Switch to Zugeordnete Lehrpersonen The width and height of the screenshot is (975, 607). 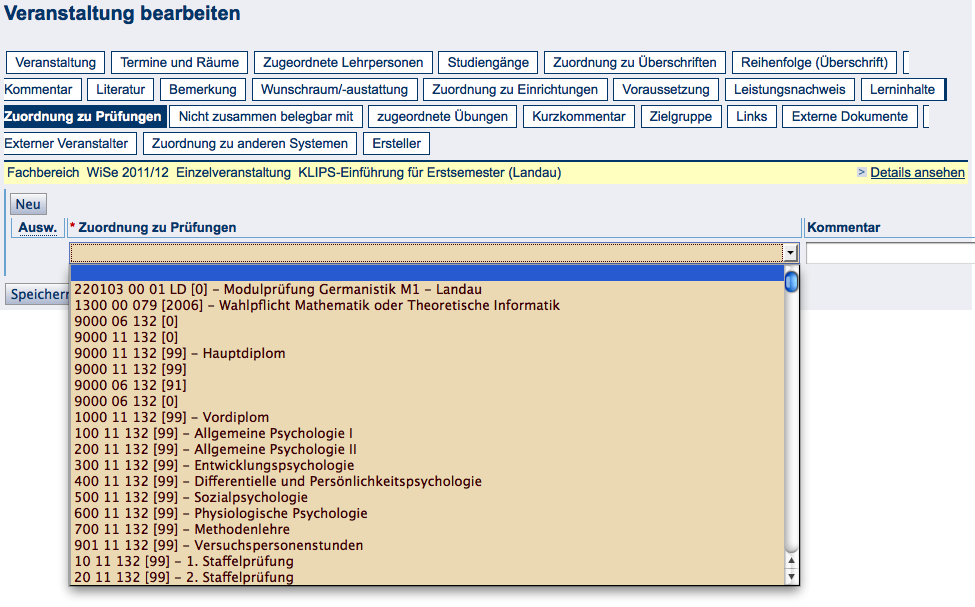pos(343,62)
